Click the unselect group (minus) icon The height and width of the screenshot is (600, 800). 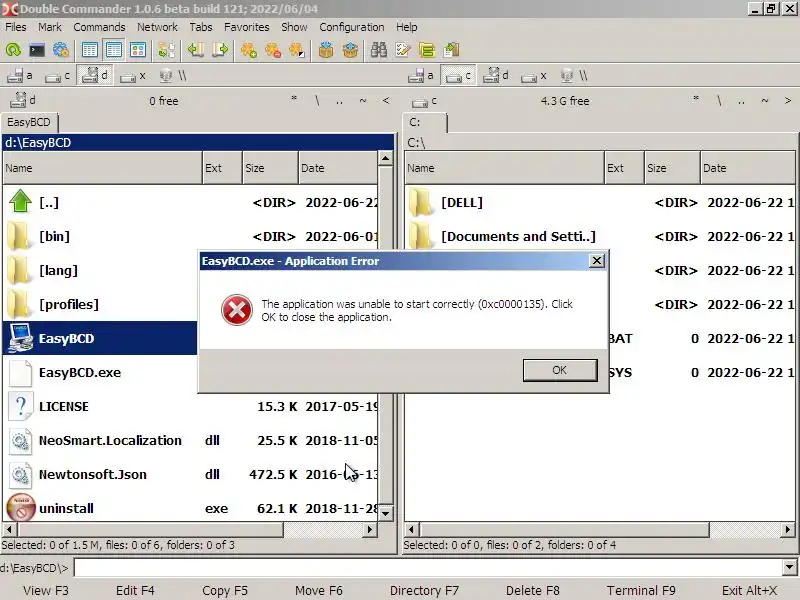273,50
